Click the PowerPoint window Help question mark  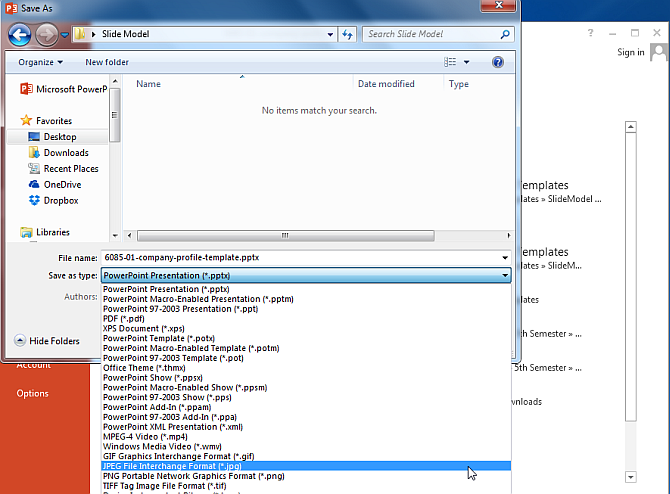point(591,33)
